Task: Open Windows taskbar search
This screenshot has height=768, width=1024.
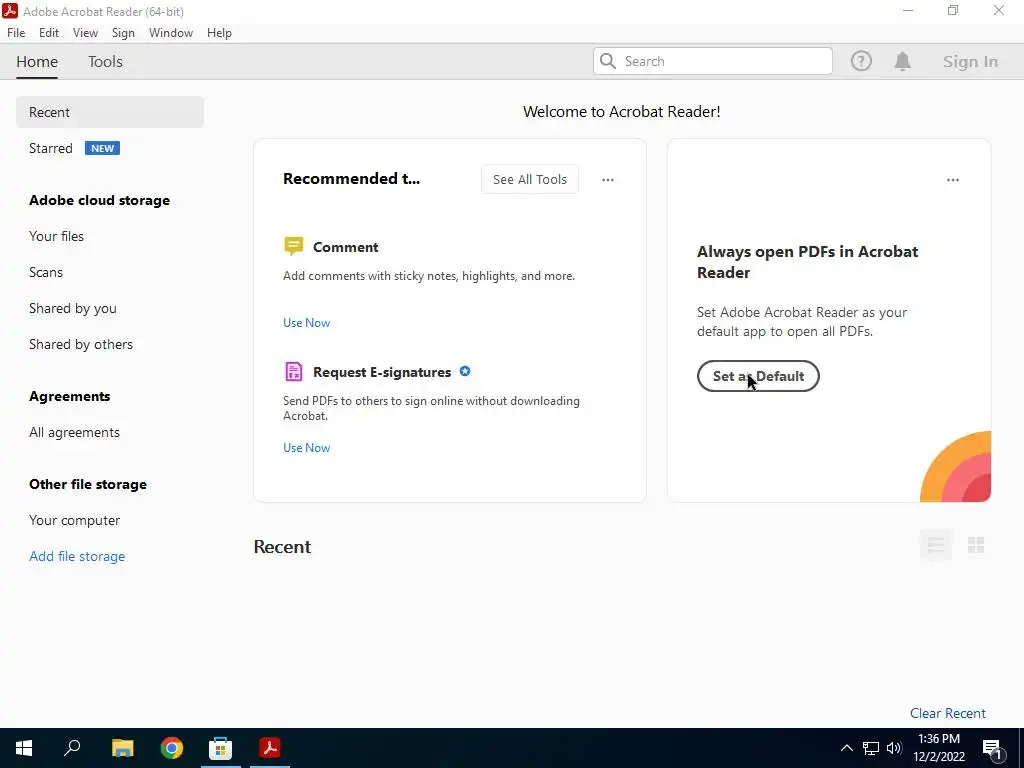Action: coord(72,748)
